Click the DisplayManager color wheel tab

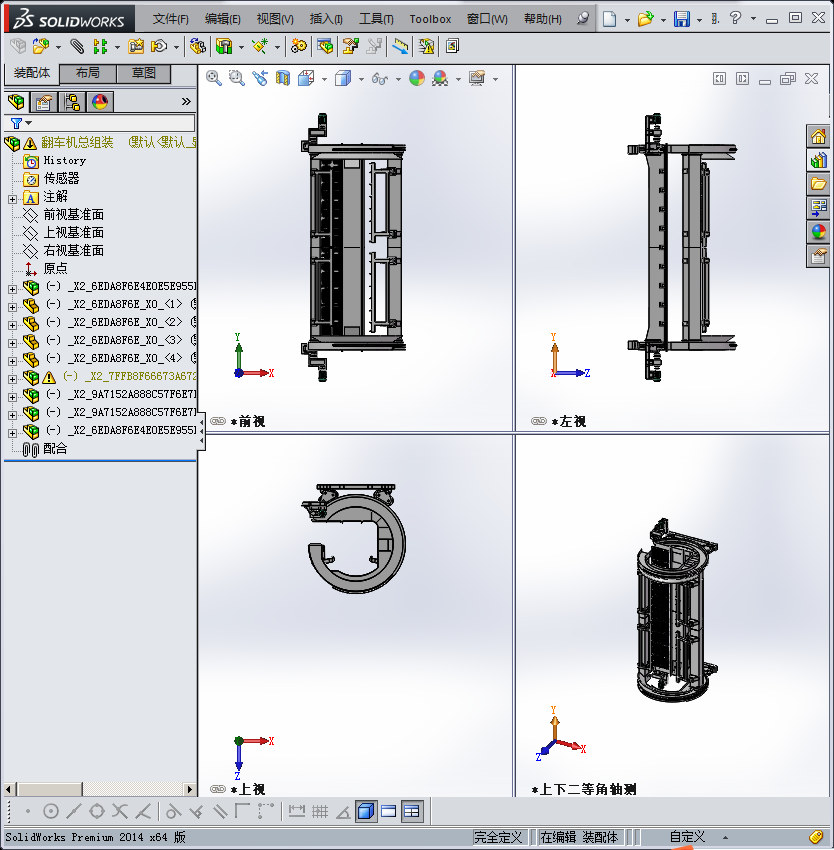100,102
